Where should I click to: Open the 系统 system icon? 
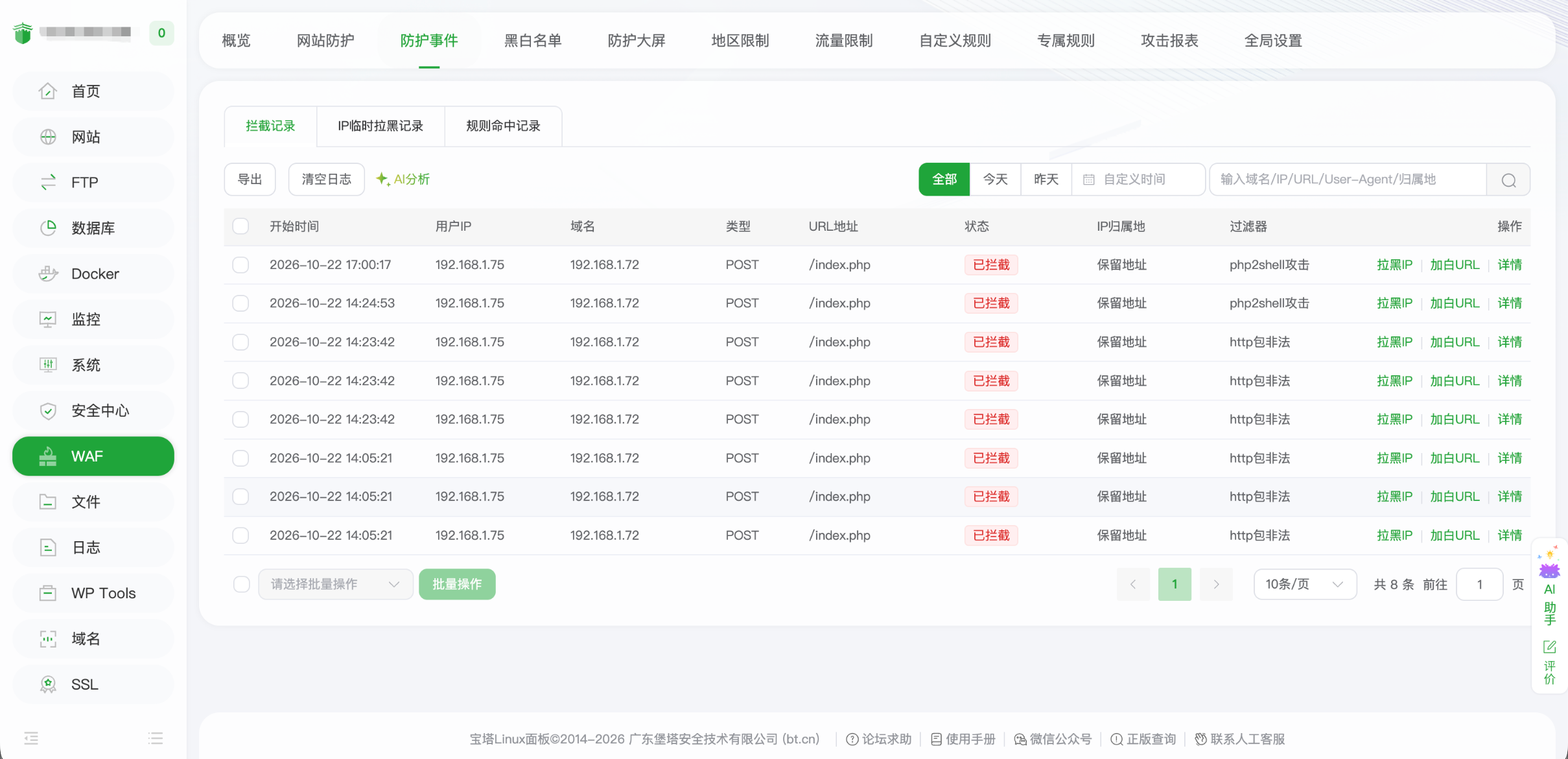point(48,365)
